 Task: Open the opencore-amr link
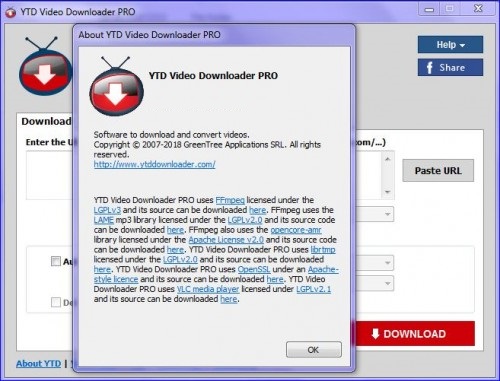[296, 230]
